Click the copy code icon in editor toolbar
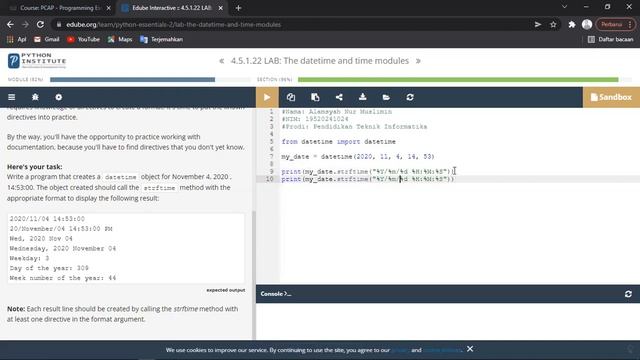Image resolution: width=640 pixels, height=360 pixels. 291,97
